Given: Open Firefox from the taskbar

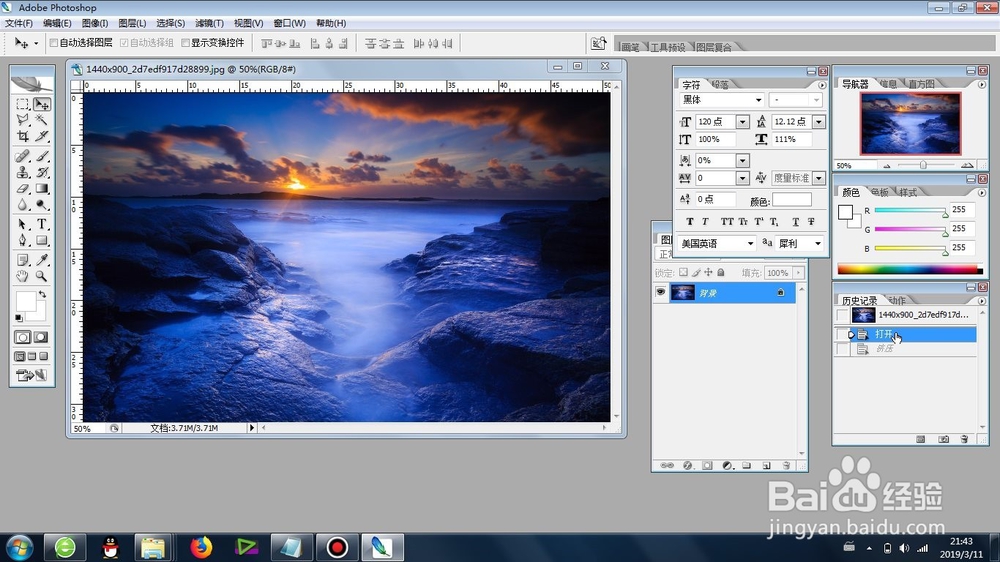Looking at the screenshot, I should [201, 547].
